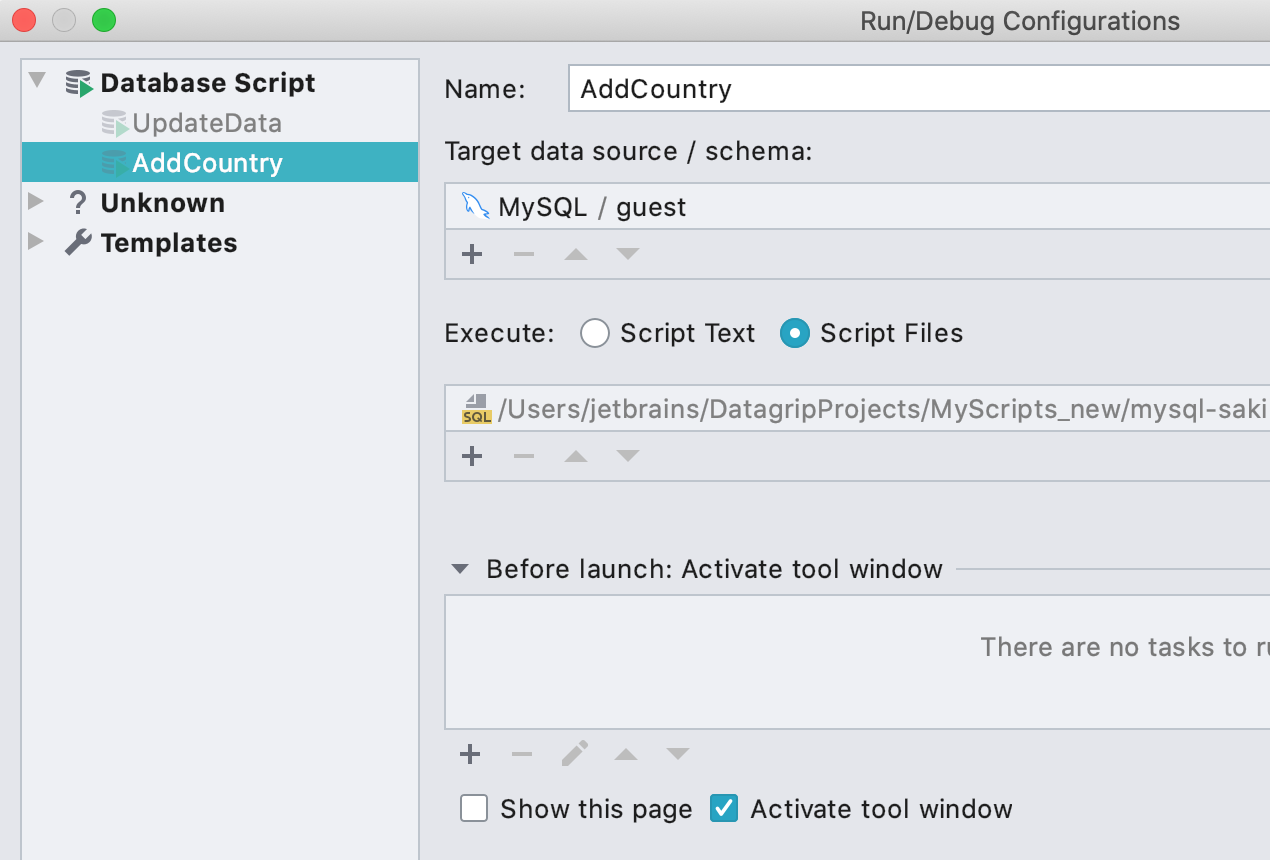The image size is (1270, 860).
Task: Click the Unknown tree label
Action: pos(163,203)
